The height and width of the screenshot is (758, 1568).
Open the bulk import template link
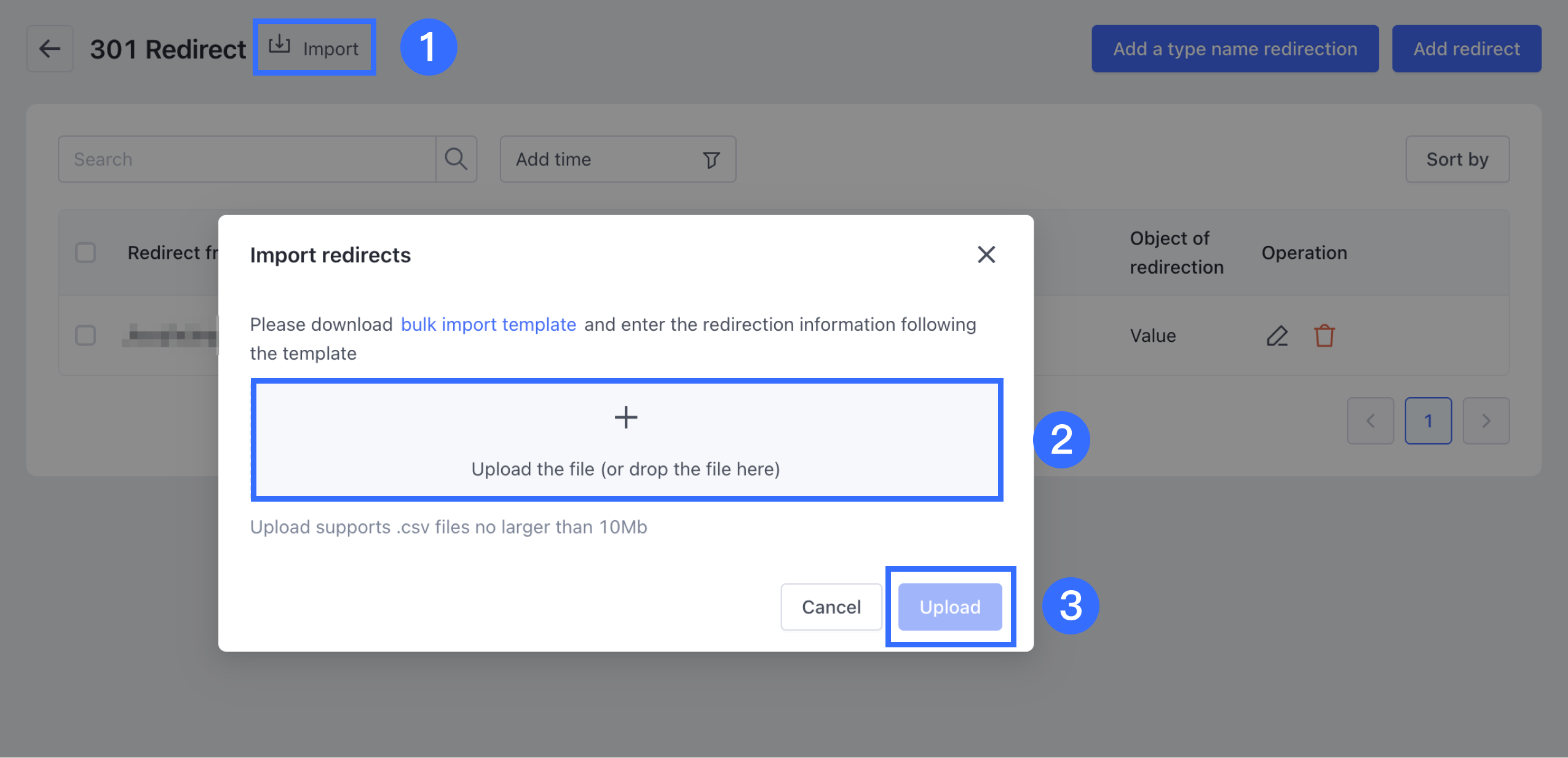[488, 324]
